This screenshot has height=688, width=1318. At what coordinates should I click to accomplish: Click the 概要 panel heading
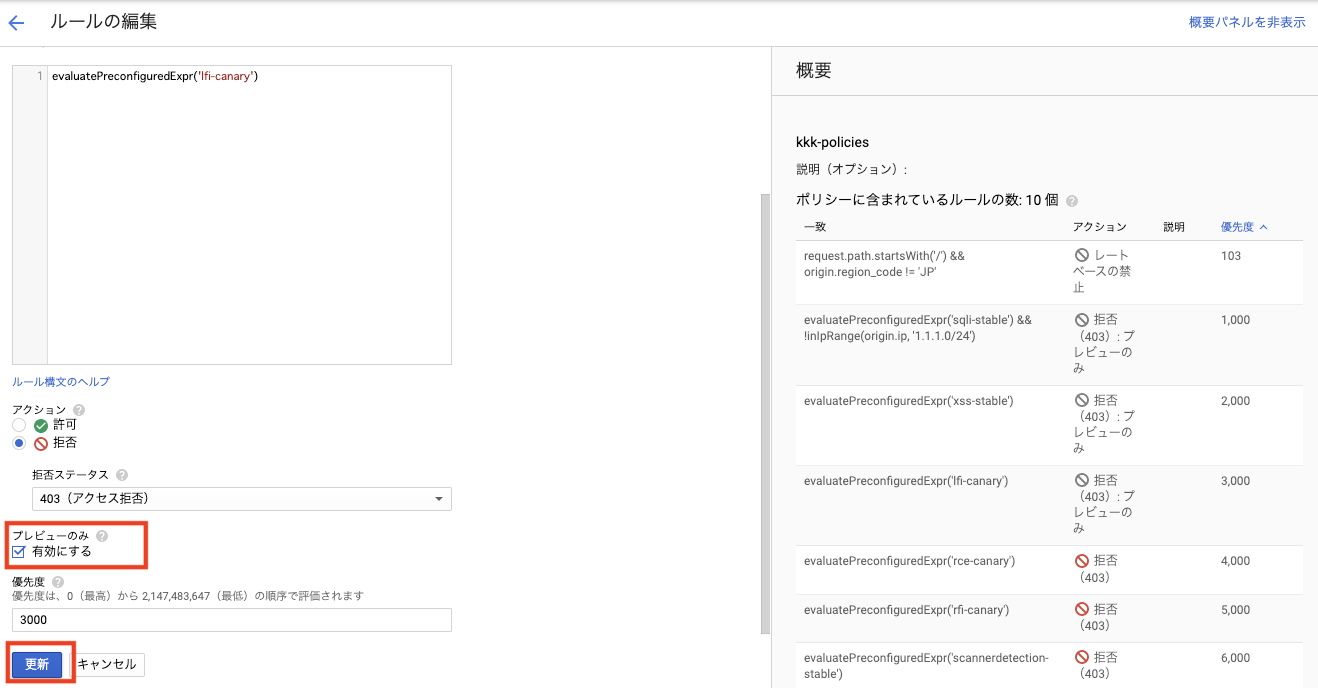tap(813, 71)
